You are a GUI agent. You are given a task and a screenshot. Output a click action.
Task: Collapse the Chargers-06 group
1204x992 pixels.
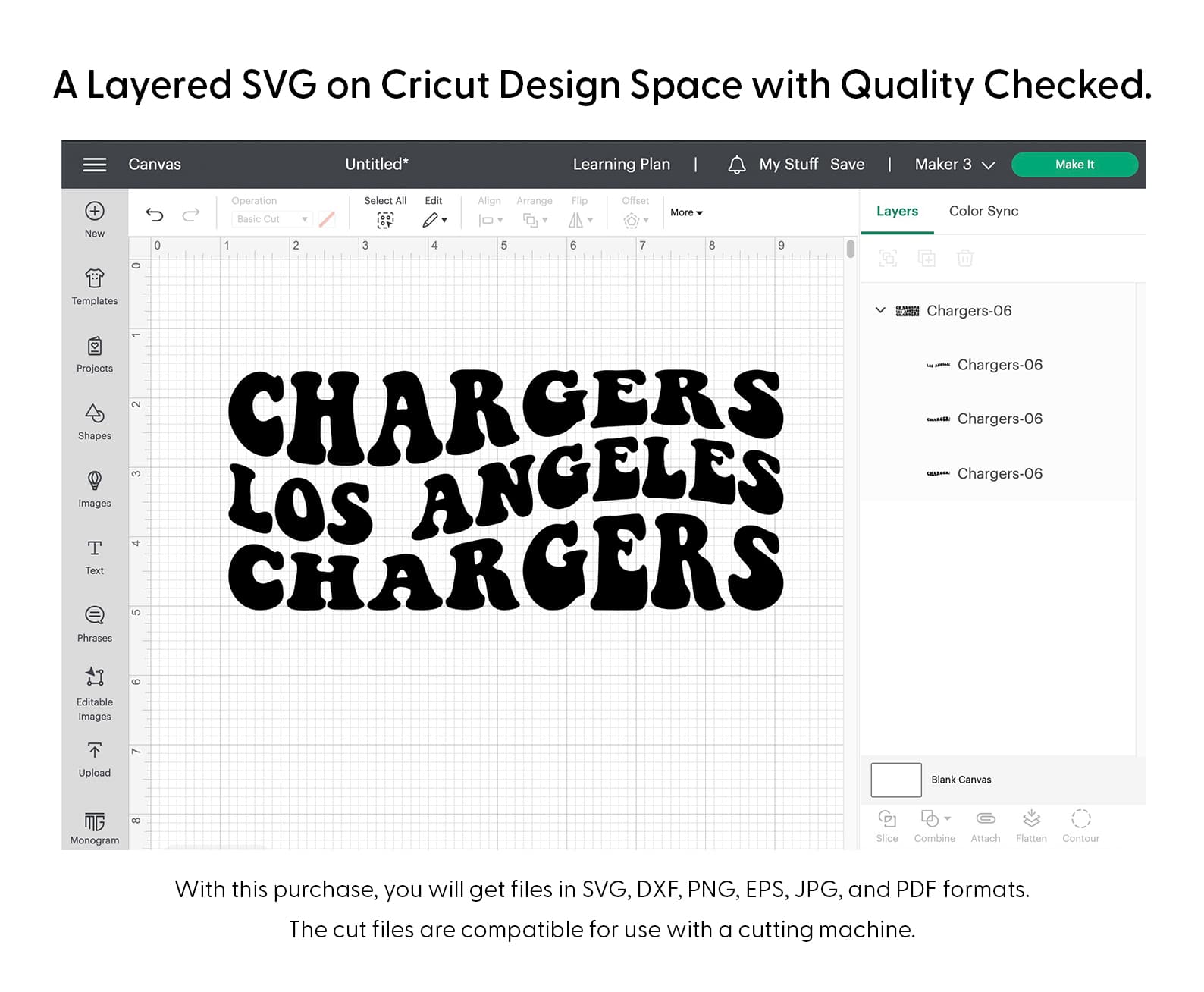coord(880,310)
